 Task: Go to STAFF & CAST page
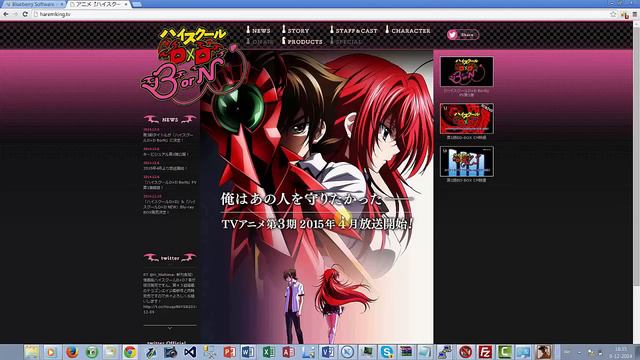click(x=354, y=30)
